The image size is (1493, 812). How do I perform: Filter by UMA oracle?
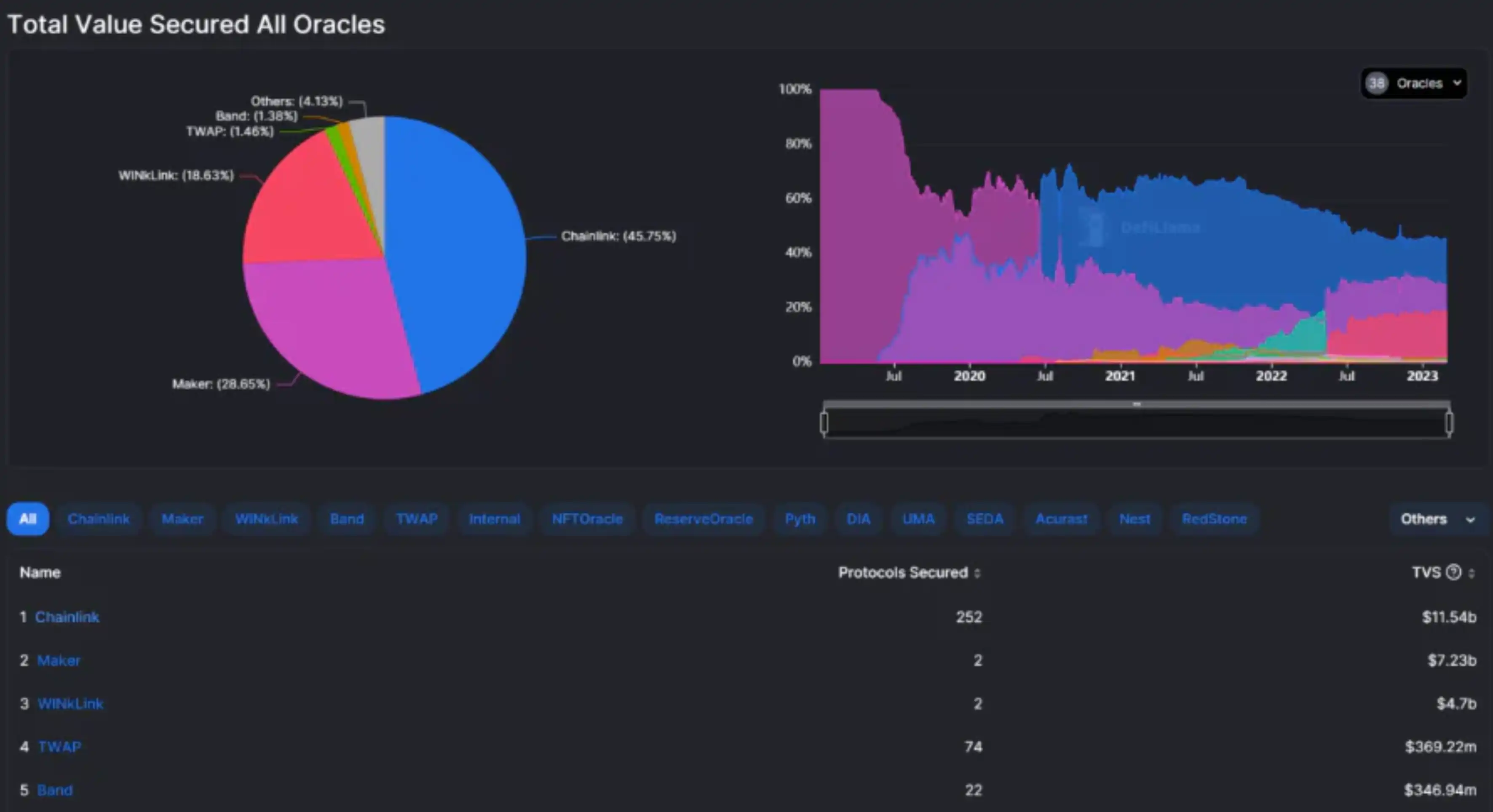[x=919, y=519]
